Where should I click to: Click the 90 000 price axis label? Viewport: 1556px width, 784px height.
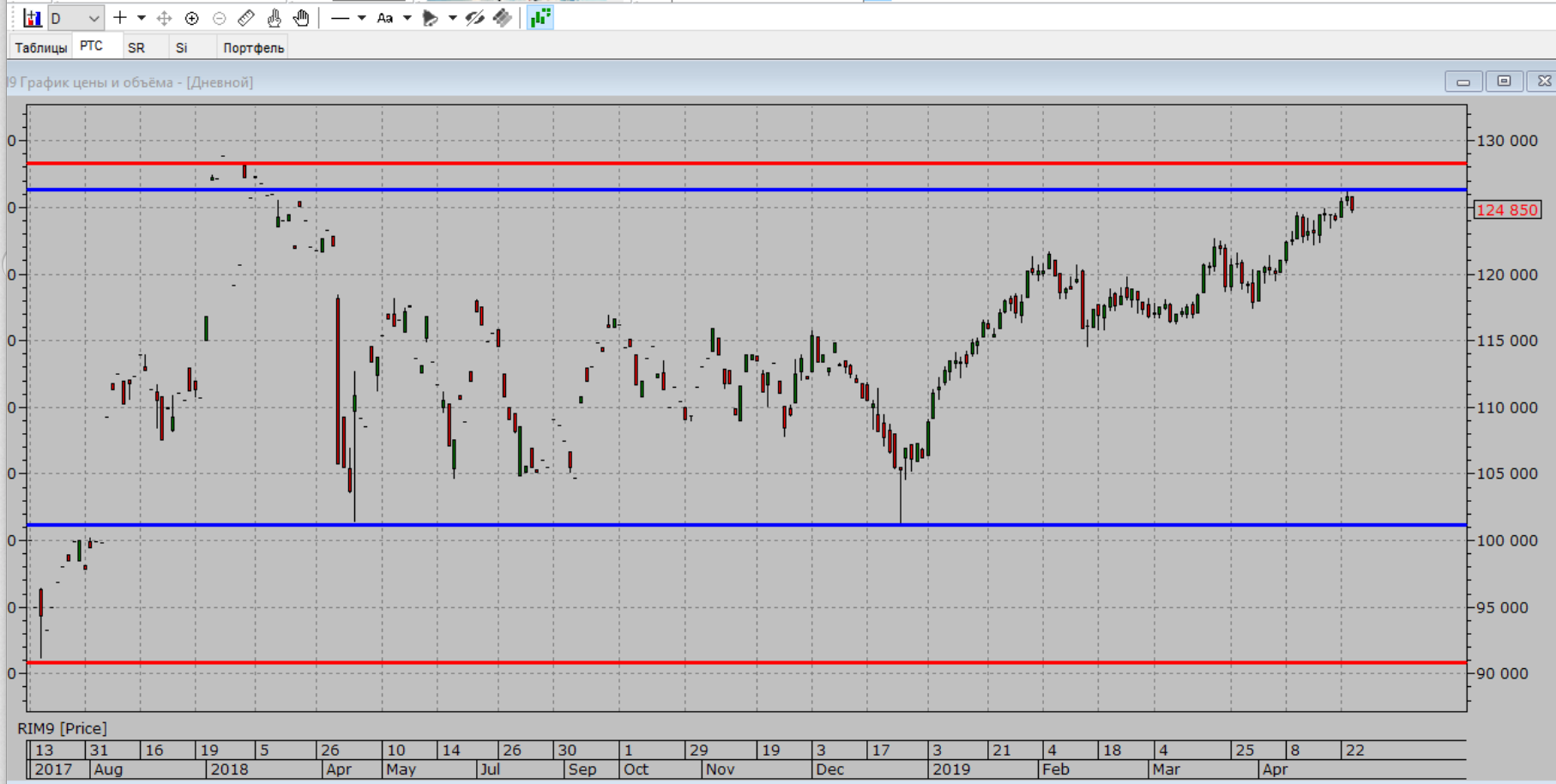click(x=1503, y=673)
